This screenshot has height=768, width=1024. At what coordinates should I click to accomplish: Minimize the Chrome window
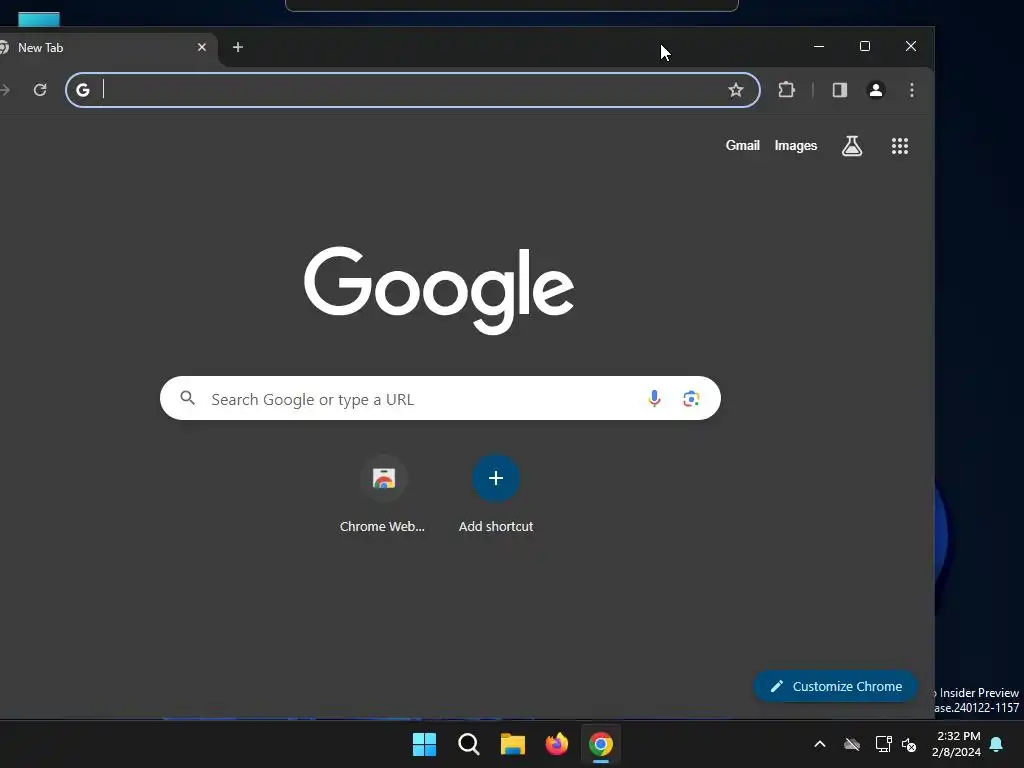click(x=819, y=46)
